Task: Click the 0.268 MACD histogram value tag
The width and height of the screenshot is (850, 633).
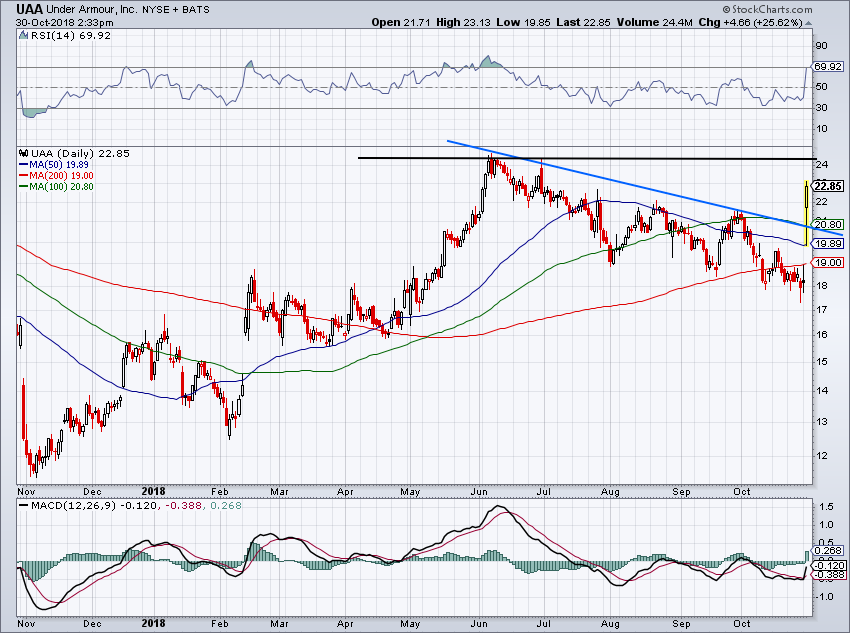Action: point(828,550)
